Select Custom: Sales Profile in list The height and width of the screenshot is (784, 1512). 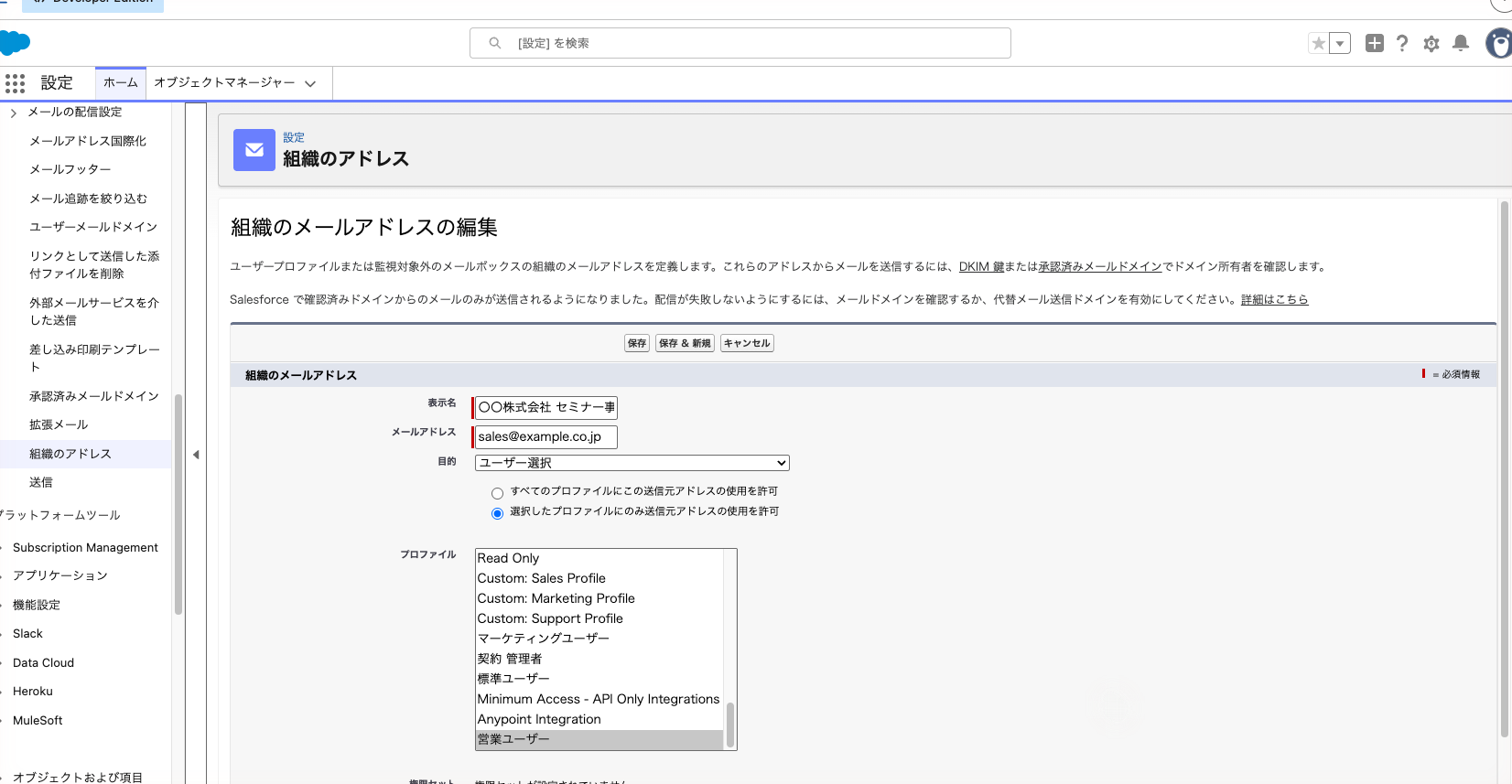pos(600,578)
